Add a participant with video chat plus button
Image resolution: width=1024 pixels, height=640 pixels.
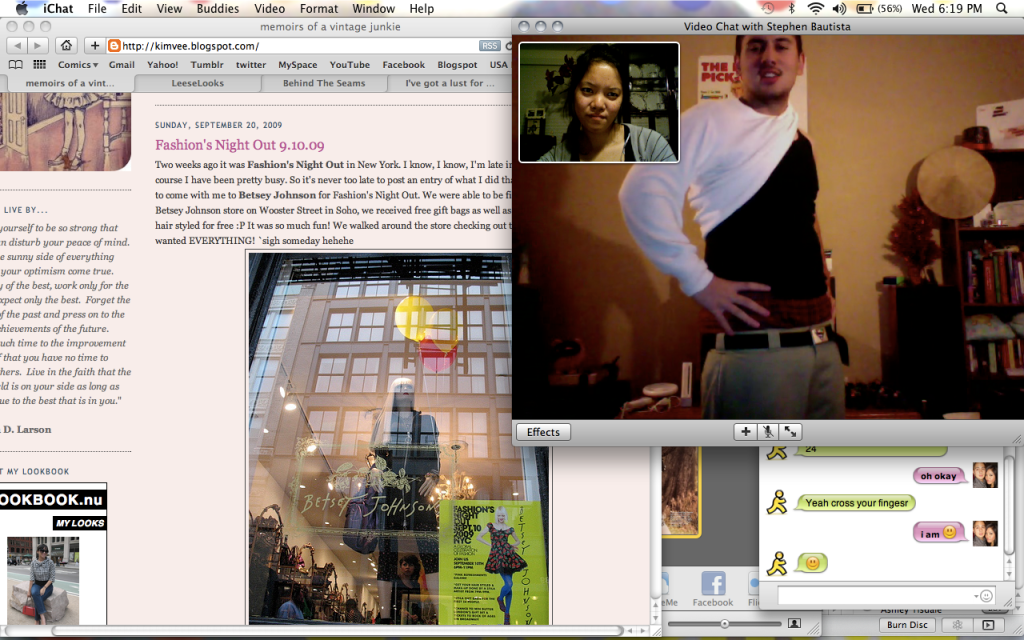[744, 432]
